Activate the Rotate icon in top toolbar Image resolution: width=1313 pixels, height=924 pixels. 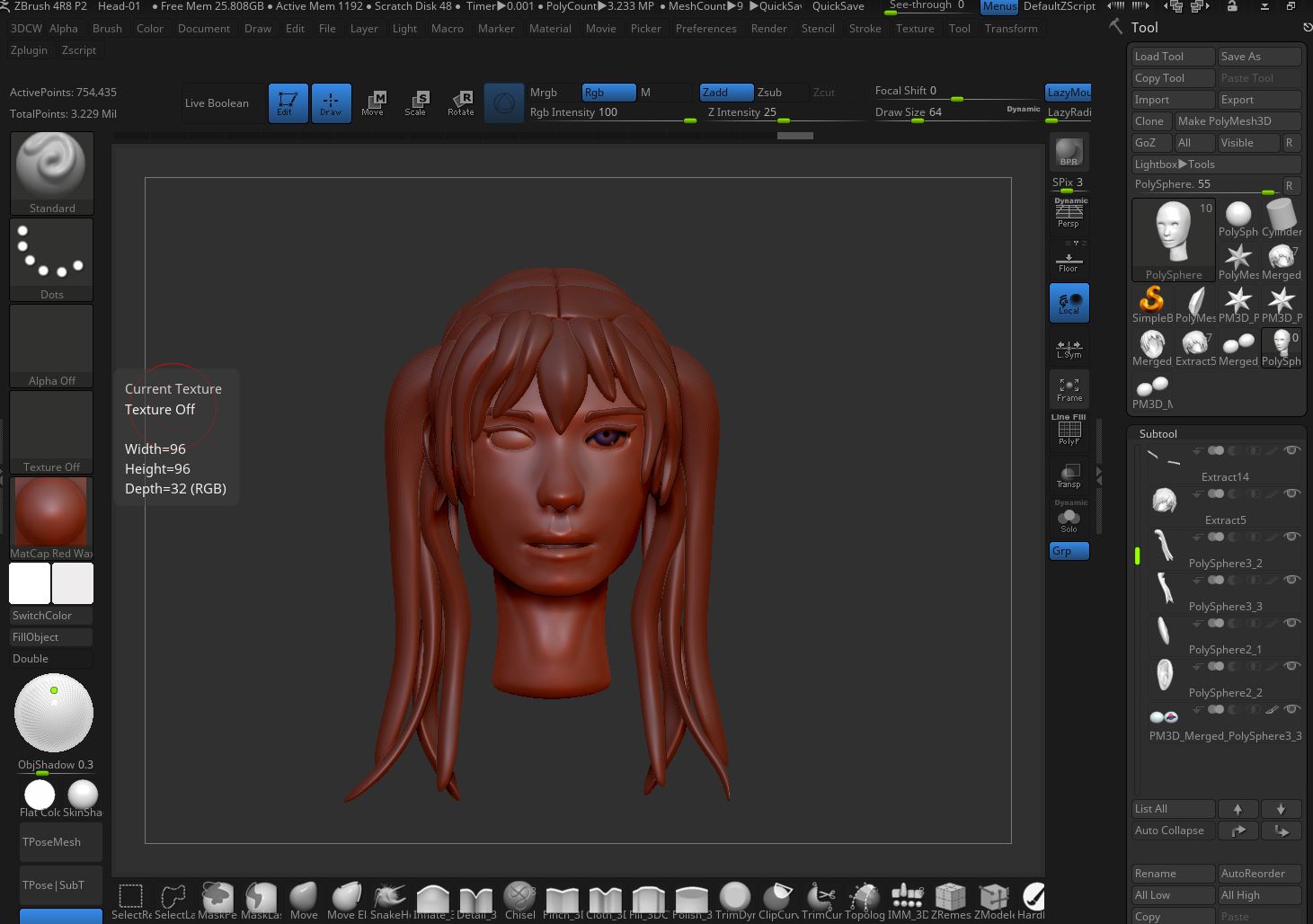tap(460, 102)
